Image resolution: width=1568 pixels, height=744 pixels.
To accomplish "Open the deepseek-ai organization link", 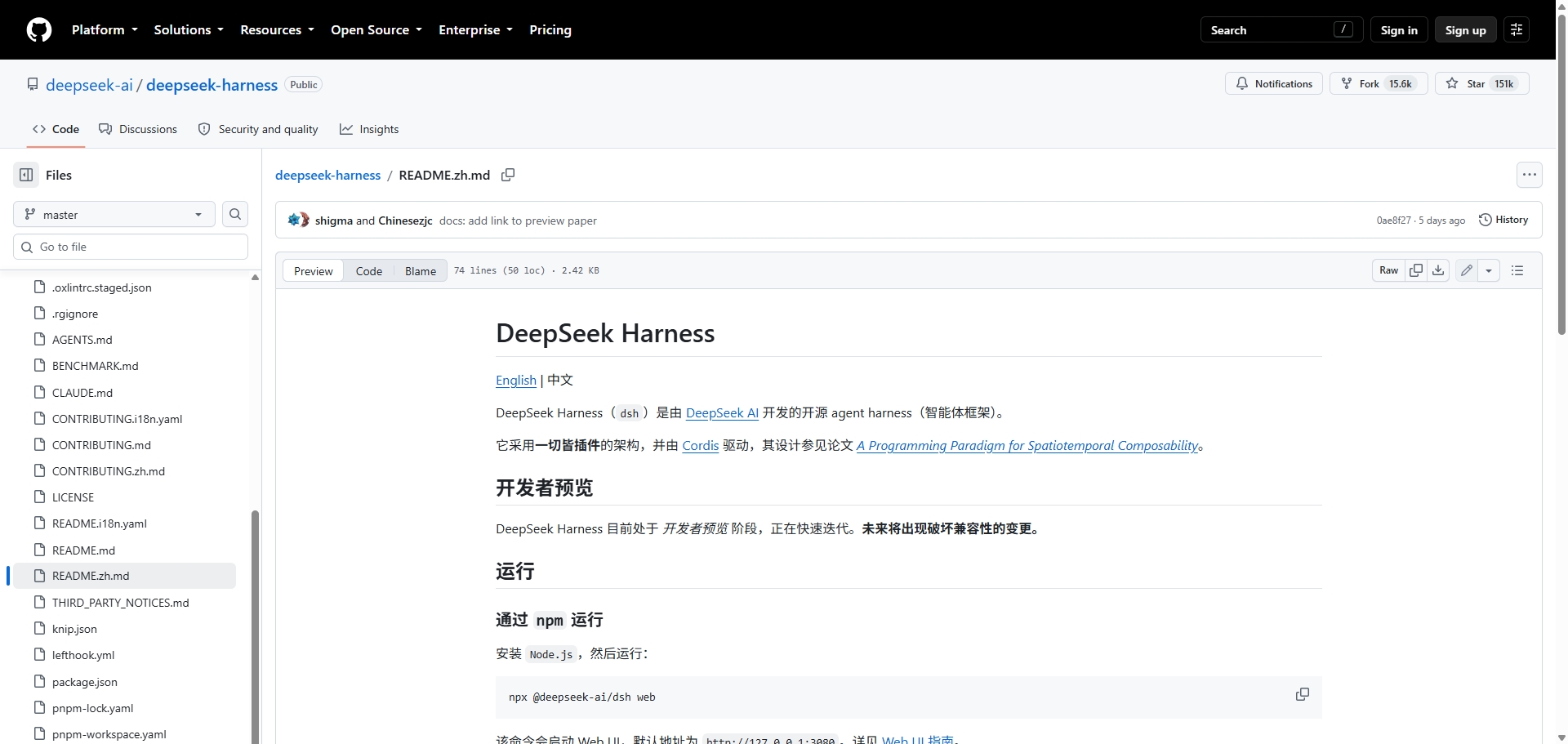I will [89, 85].
